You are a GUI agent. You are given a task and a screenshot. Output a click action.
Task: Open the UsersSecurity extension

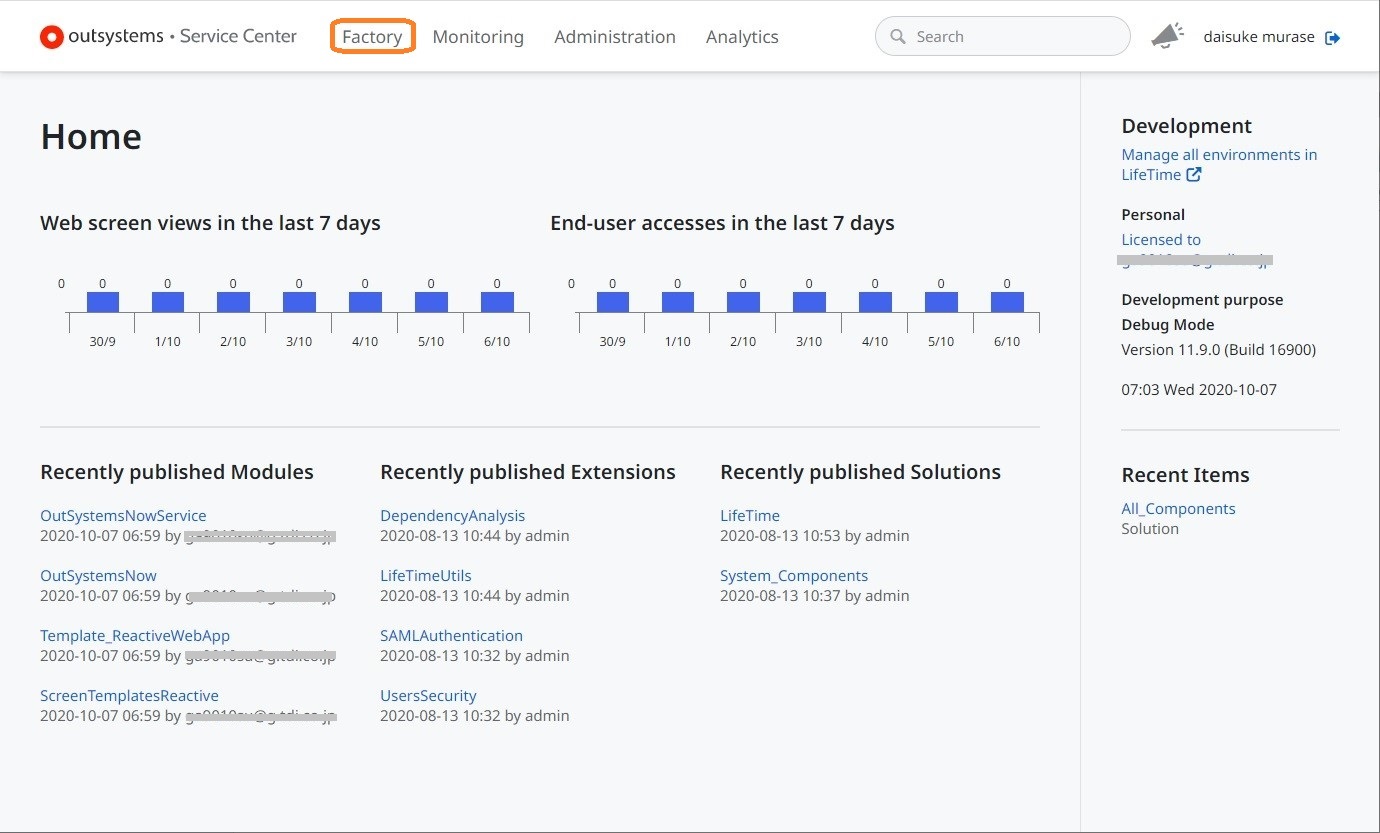pos(428,696)
